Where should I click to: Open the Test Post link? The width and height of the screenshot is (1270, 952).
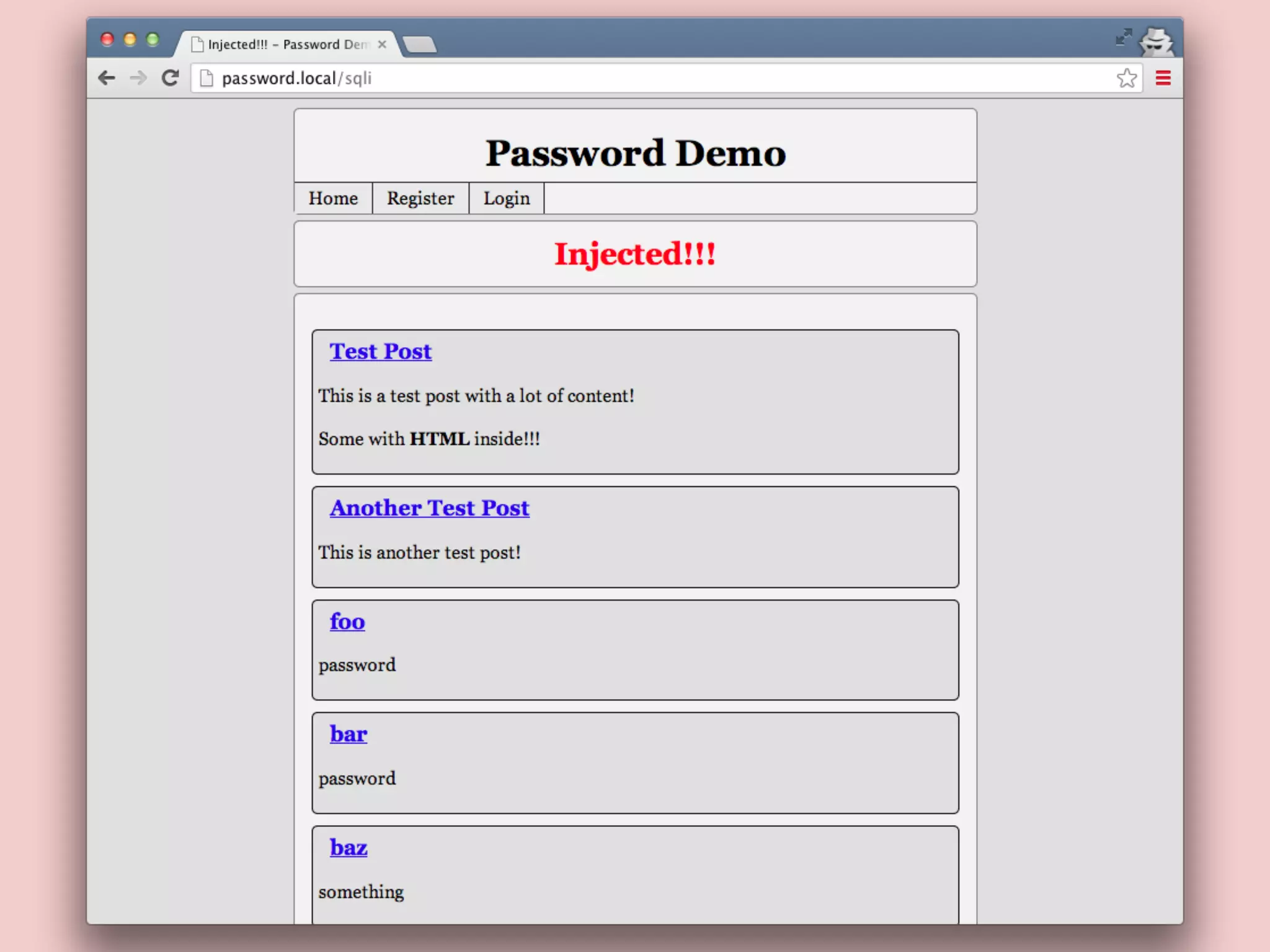(380, 351)
